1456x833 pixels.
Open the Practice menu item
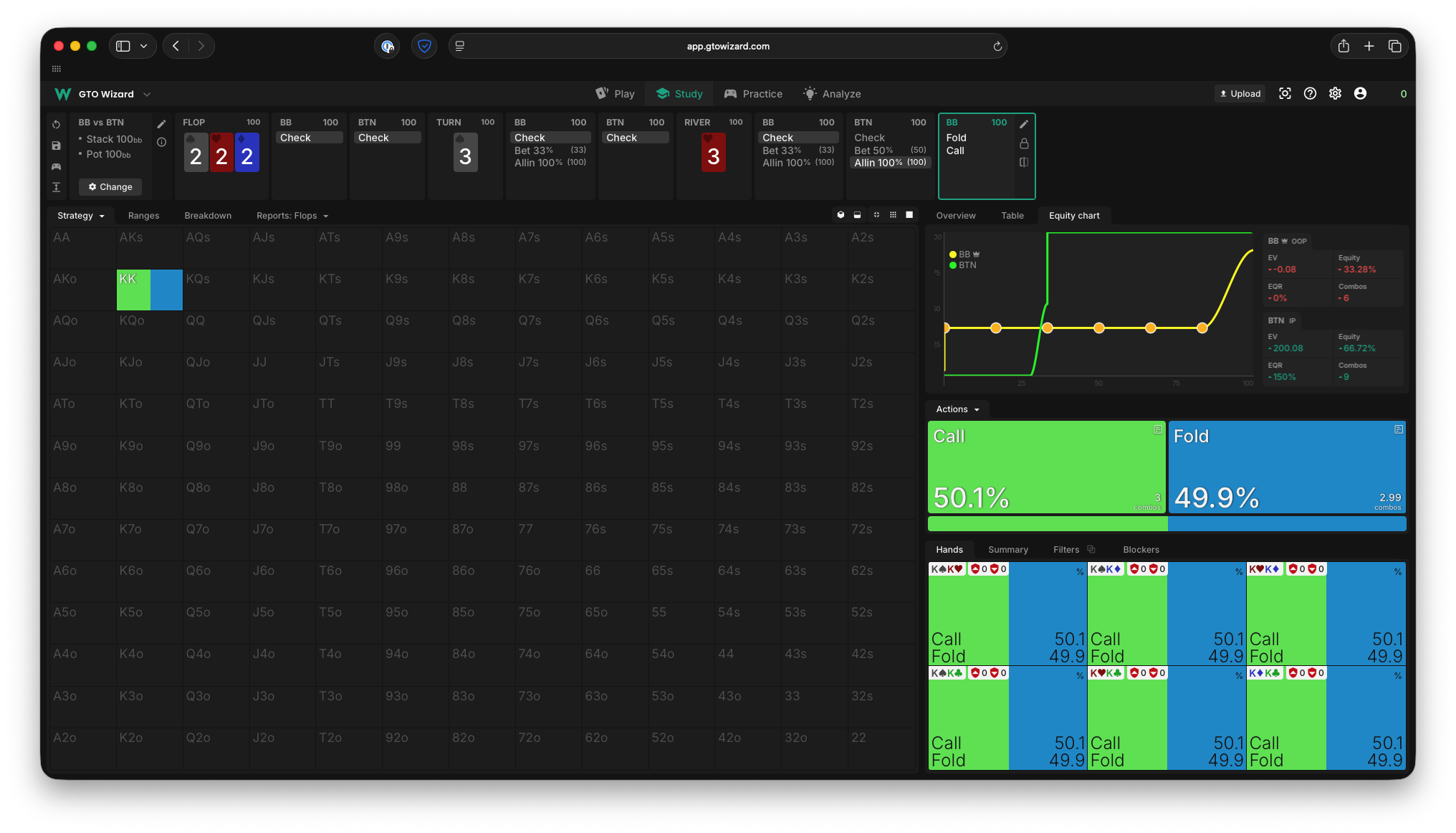pos(753,94)
